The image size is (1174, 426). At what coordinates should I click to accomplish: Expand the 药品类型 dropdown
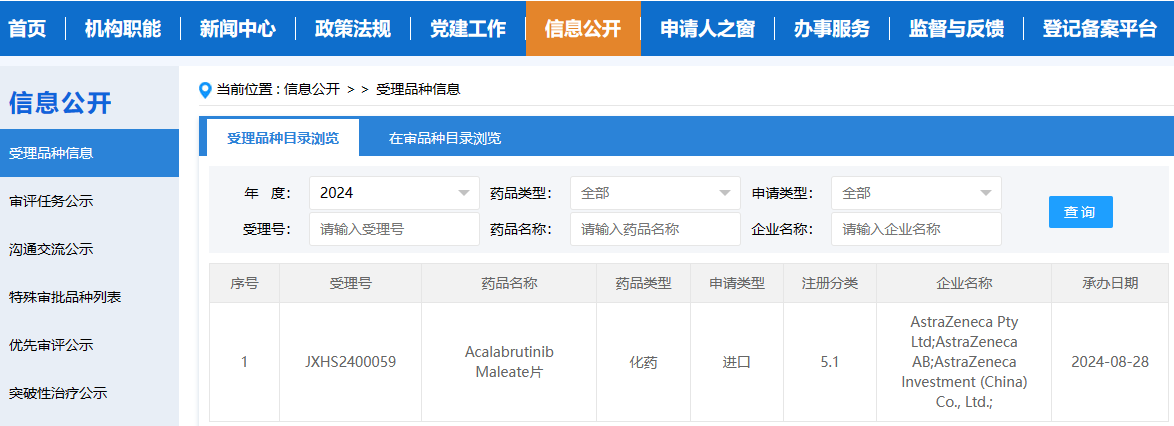[x=655, y=193]
